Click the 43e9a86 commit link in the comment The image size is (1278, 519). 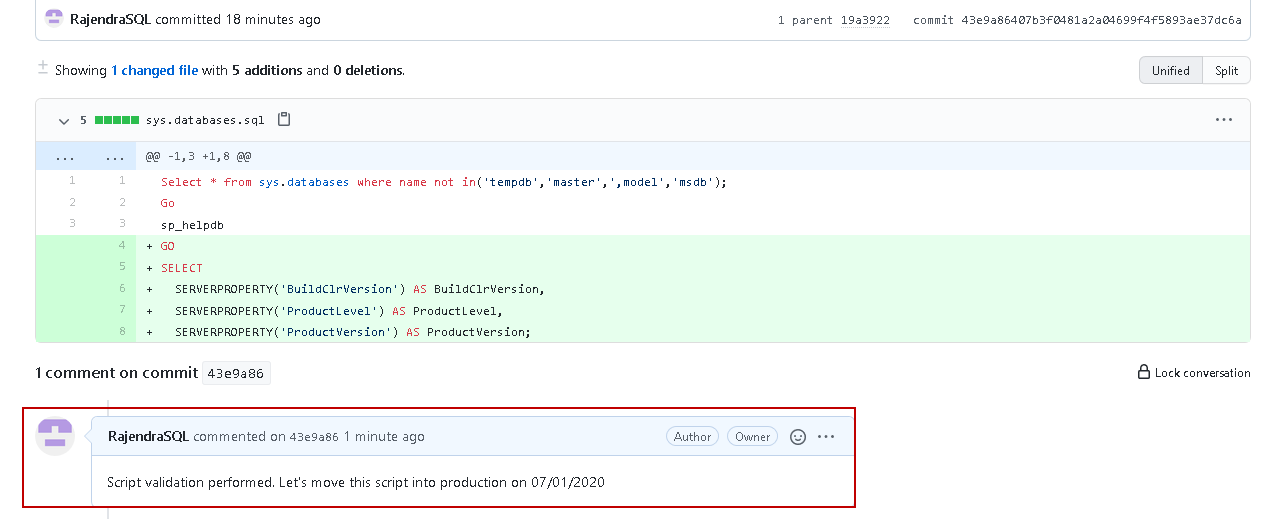tap(314, 437)
